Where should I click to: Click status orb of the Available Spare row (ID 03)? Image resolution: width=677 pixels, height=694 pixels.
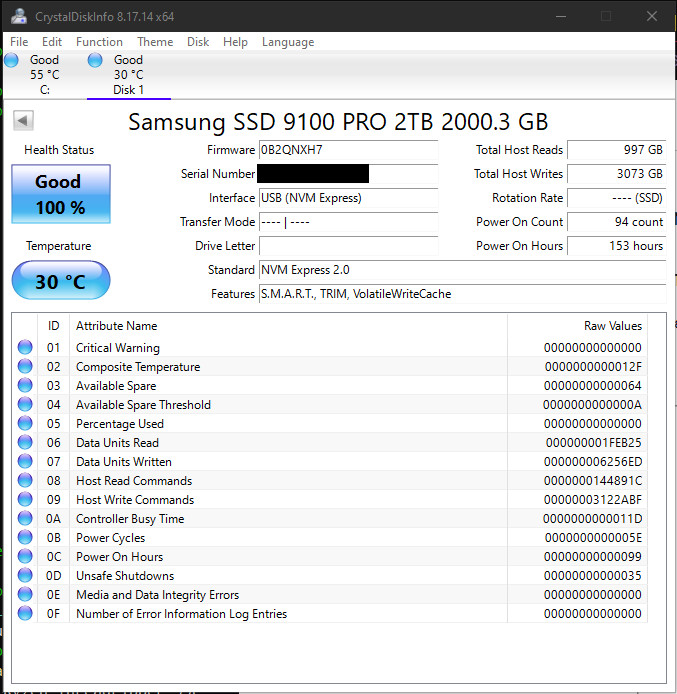[x=25, y=385]
